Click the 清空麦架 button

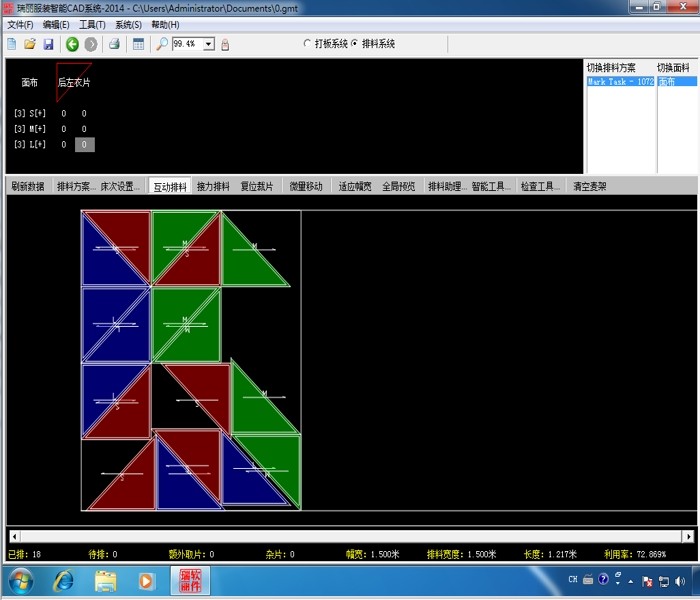[x=590, y=186]
